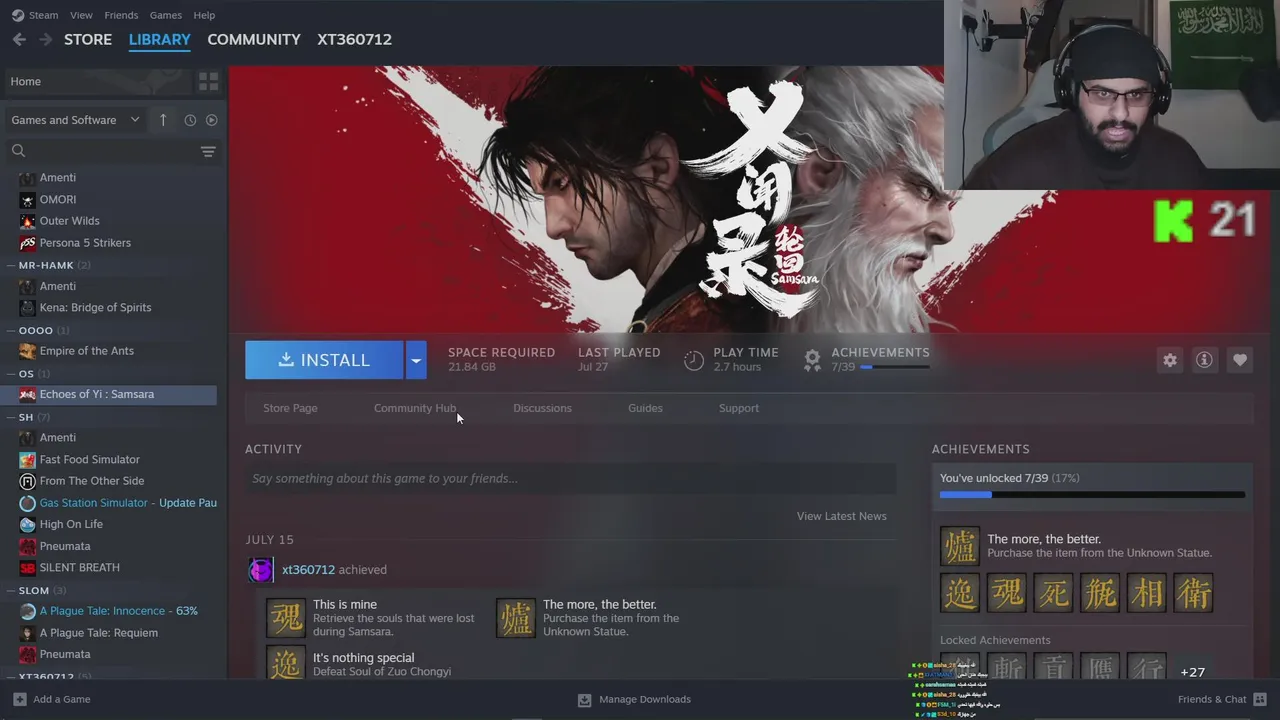Open the View menu
This screenshot has height=720, width=1280.
tap(81, 15)
